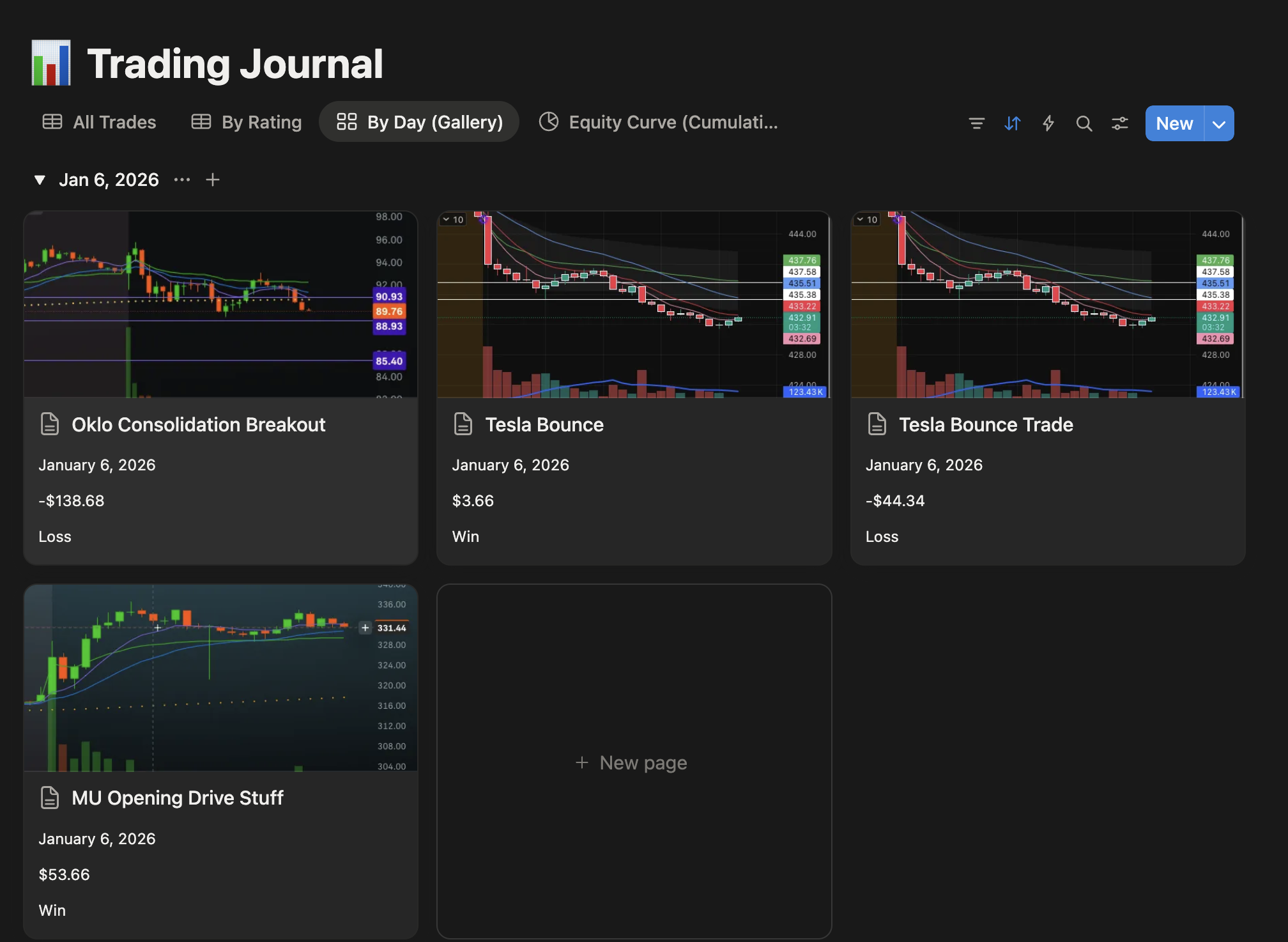This screenshot has width=1288, height=942.
Task: Click the Trading Journal chart page icon
Action: tap(51, 63)
